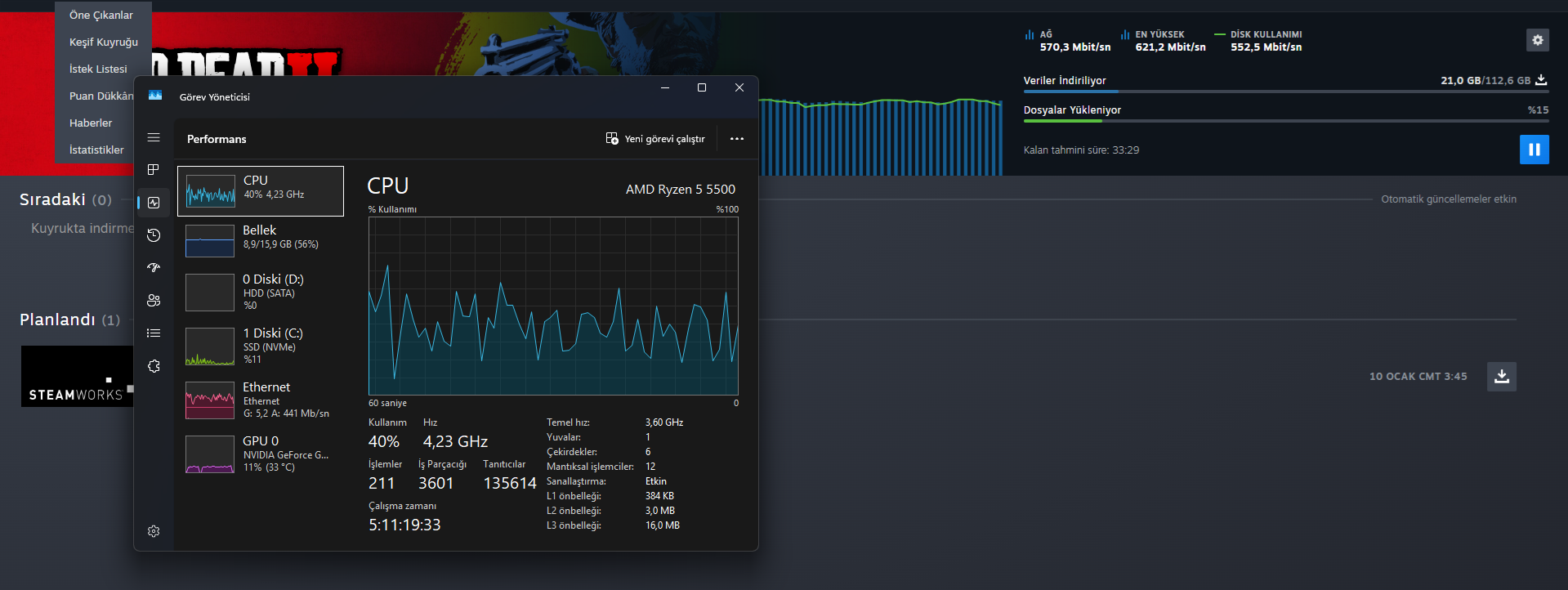
Task: Click the CPU usage graph
Action: tap(553, 306)
